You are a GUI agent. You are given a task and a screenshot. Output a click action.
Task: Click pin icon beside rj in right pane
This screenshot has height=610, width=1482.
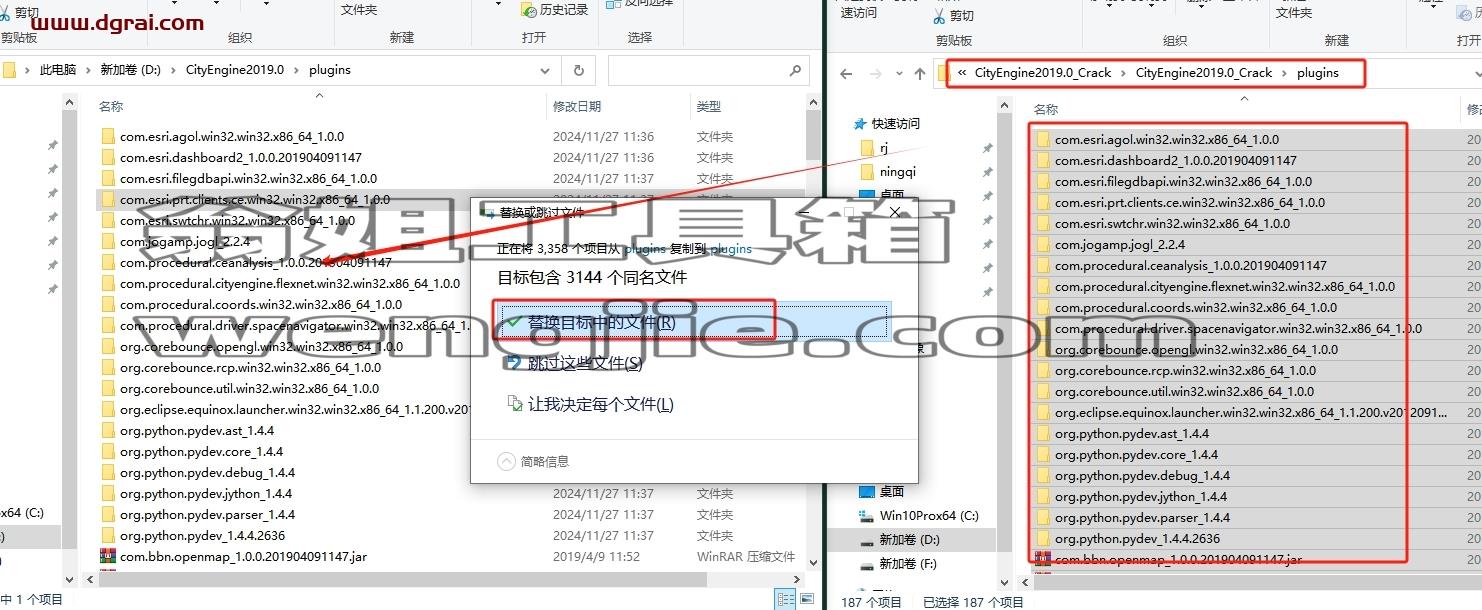988,148
